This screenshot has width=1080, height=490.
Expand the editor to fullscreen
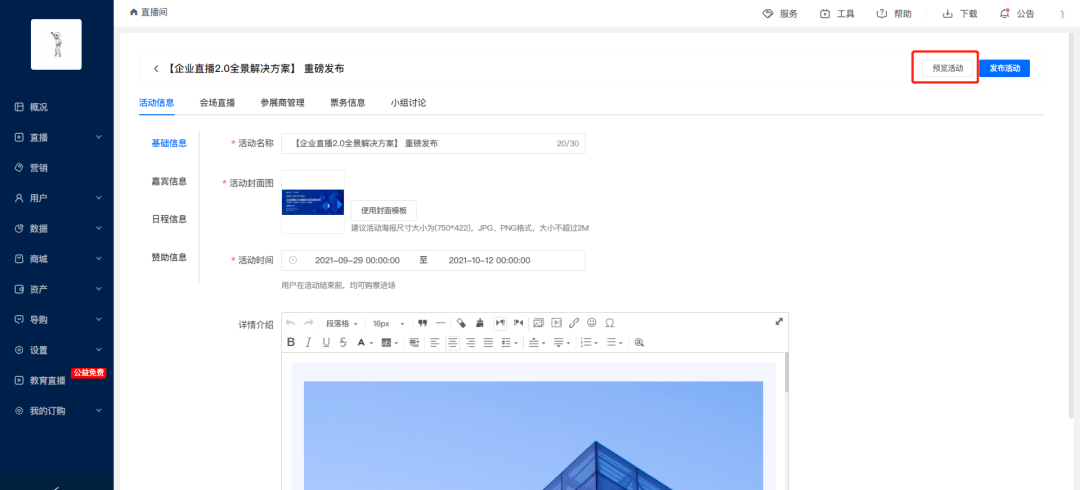coord(779,322)
